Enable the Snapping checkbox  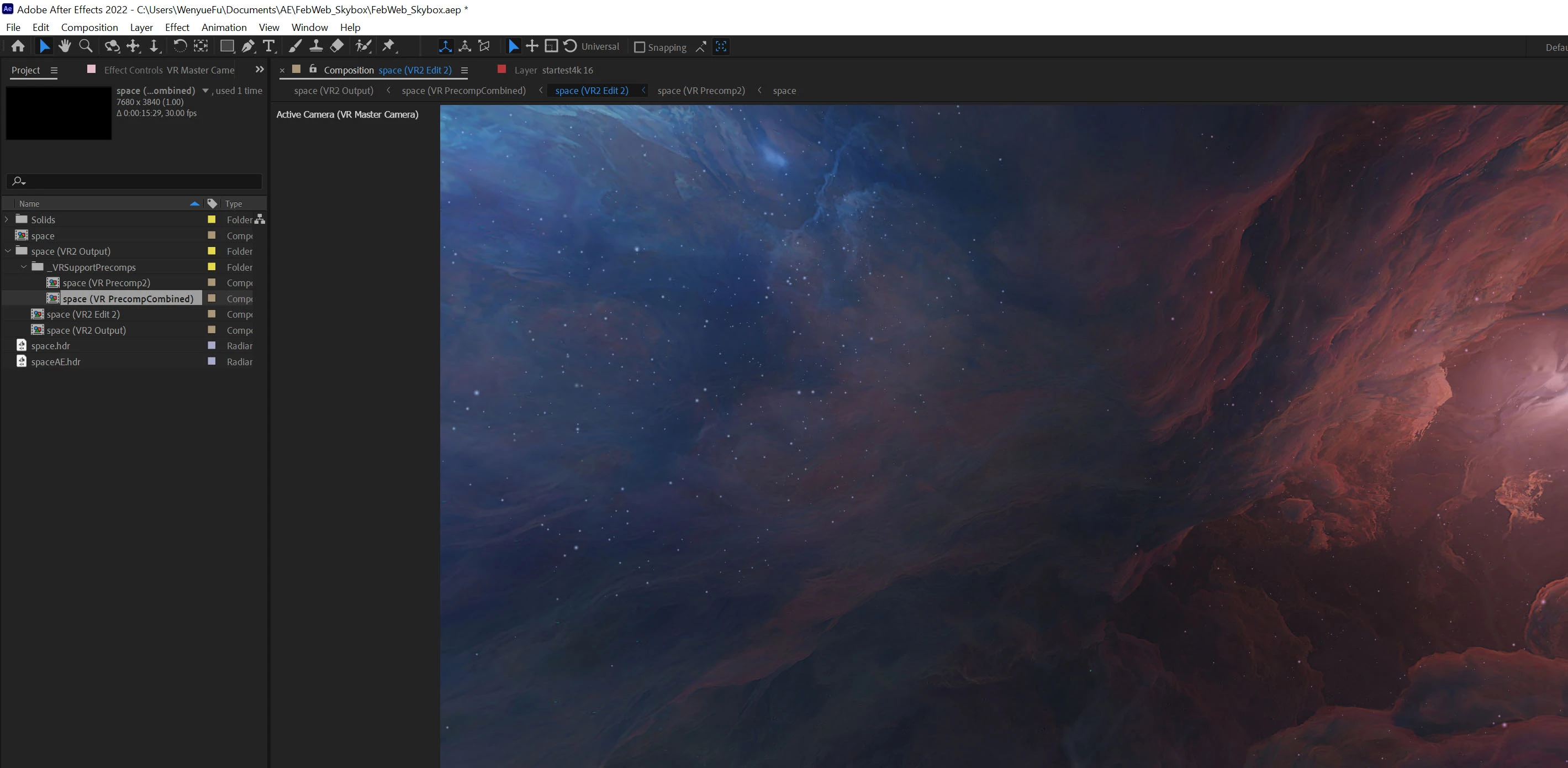click(639, 47)
